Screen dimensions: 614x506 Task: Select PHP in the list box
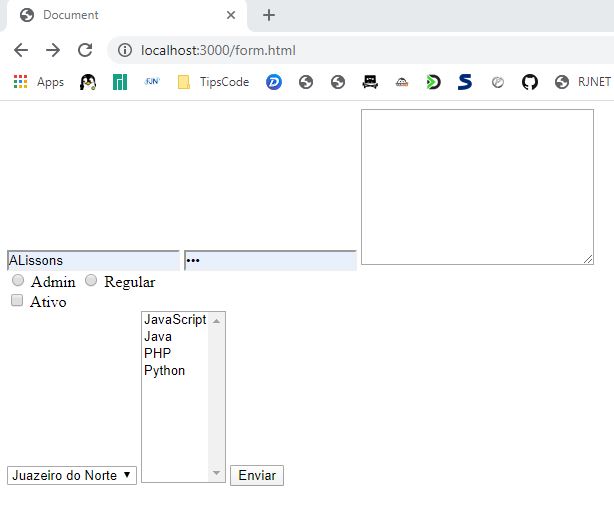(175, 354)
